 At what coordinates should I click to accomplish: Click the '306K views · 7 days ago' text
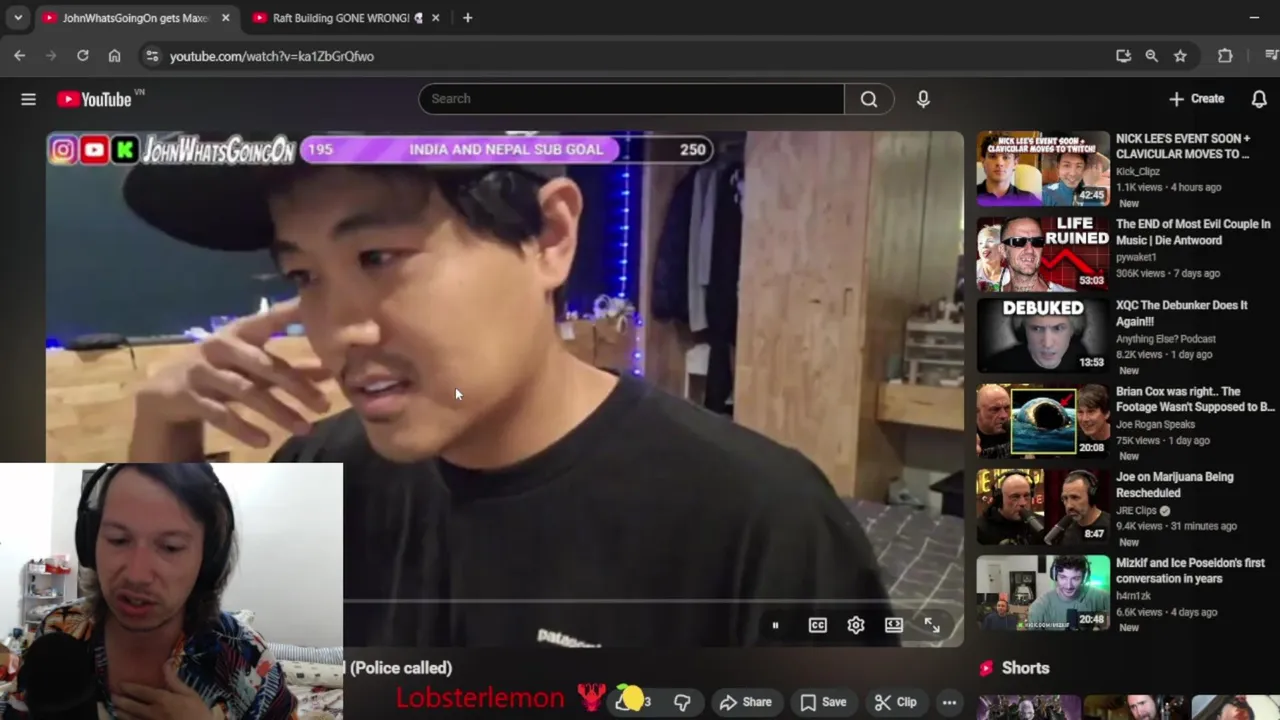coord(1168,273)
